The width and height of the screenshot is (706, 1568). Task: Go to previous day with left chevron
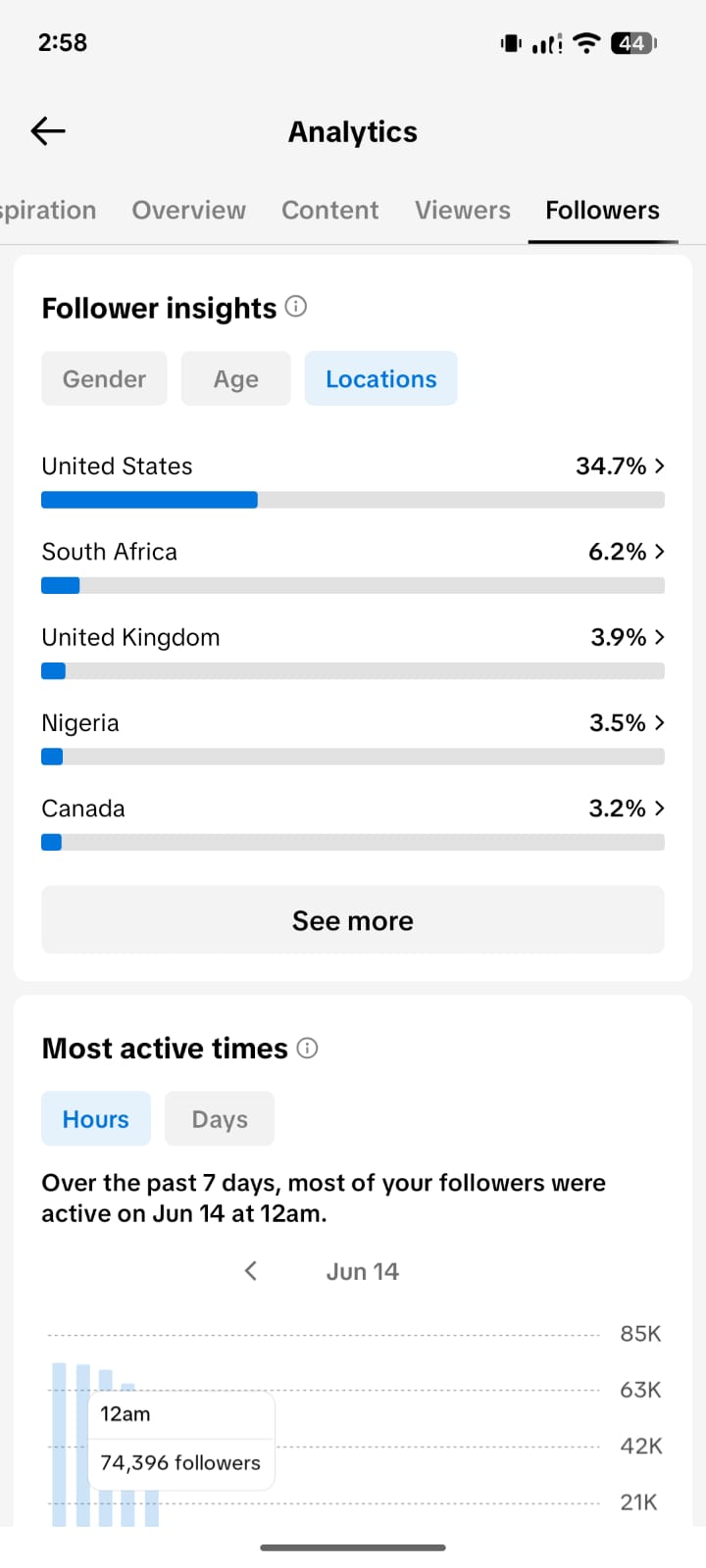click(x=251, y=1271)
